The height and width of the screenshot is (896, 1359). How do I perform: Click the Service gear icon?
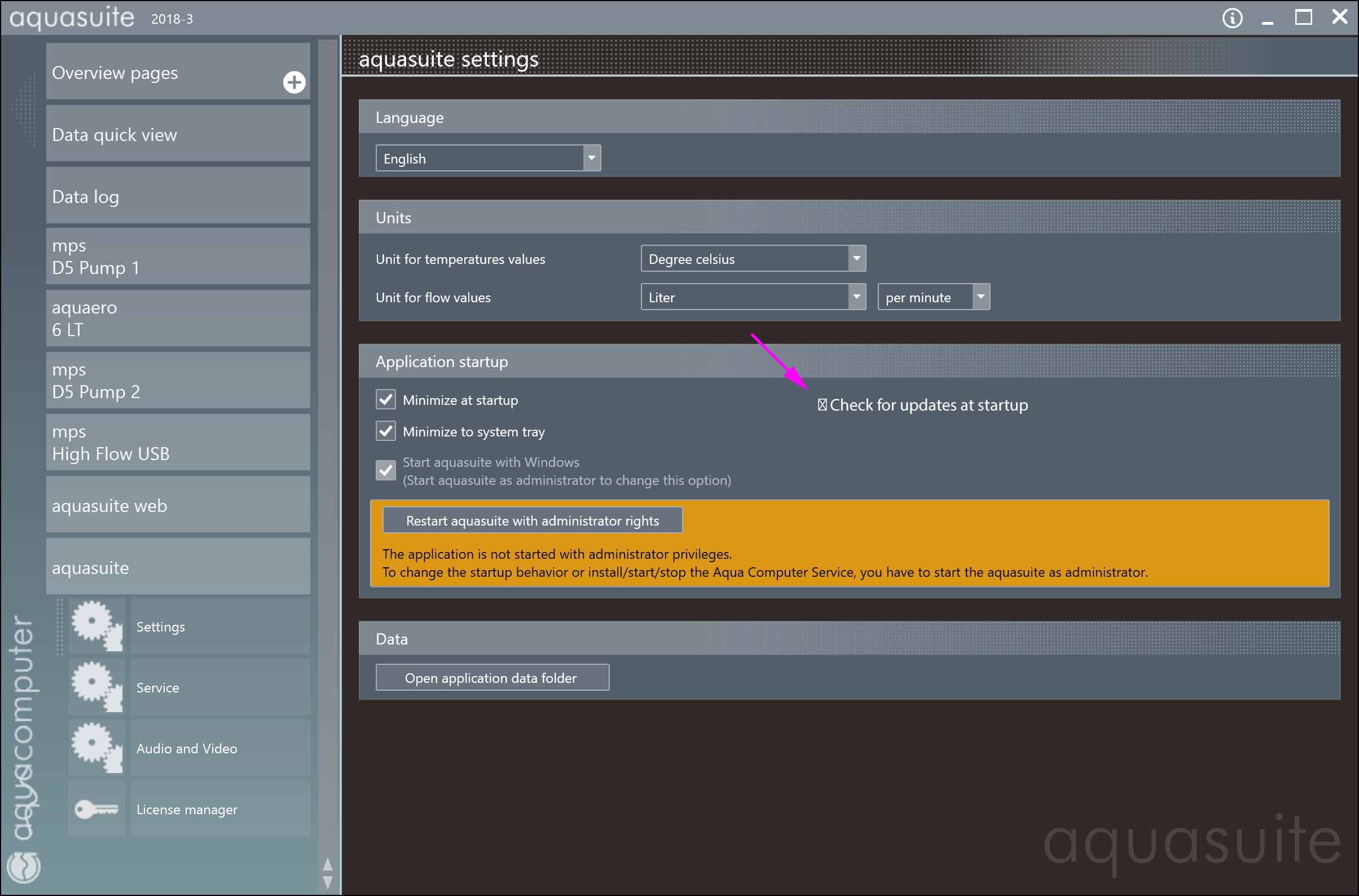coord(96,687)
